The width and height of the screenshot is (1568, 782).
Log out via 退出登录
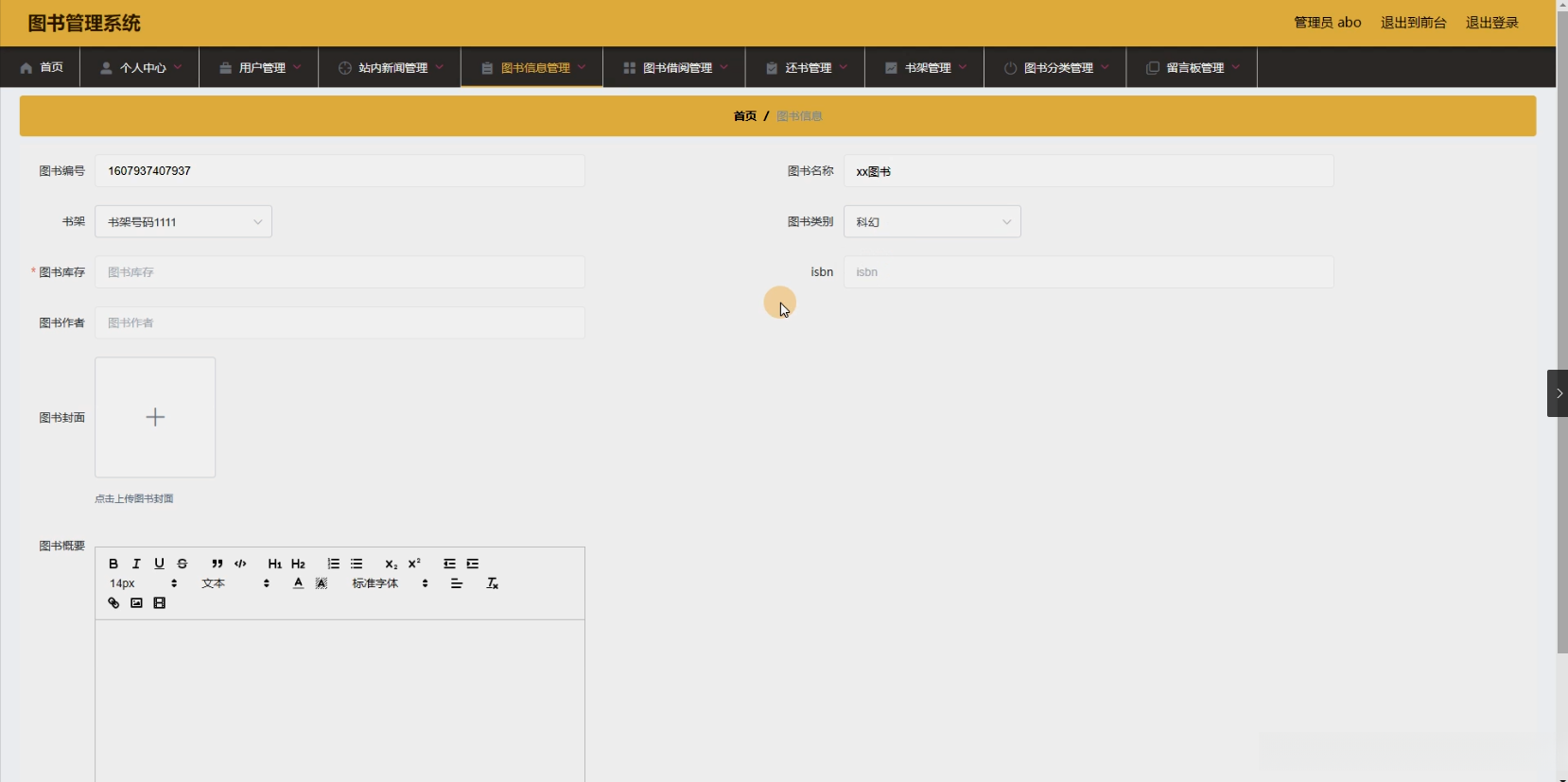(1492, 23)
